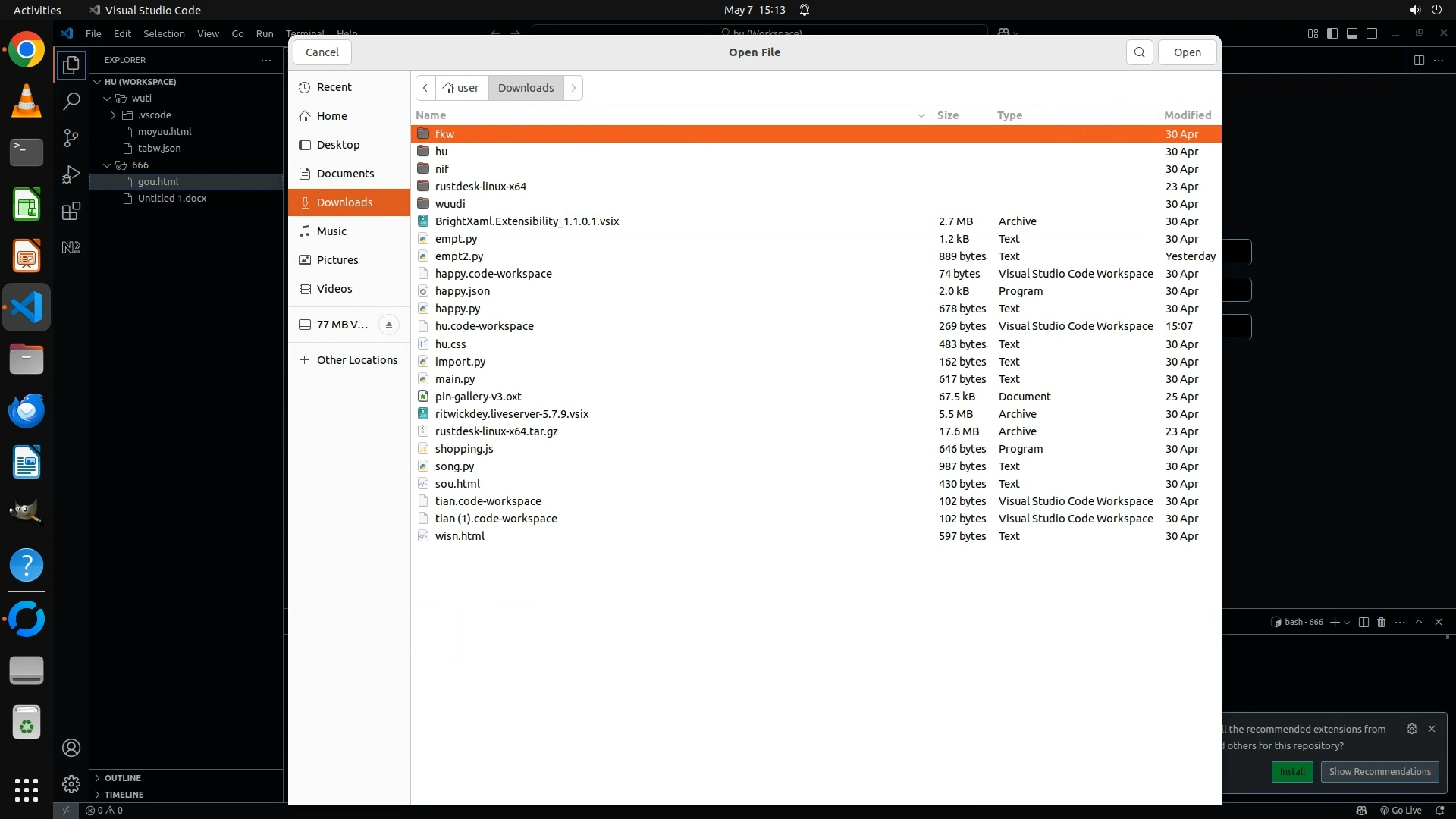Click the search icon in file dialog
Screen dimensions: 1456x819
pyautogui.click(x=1139, y=52)
